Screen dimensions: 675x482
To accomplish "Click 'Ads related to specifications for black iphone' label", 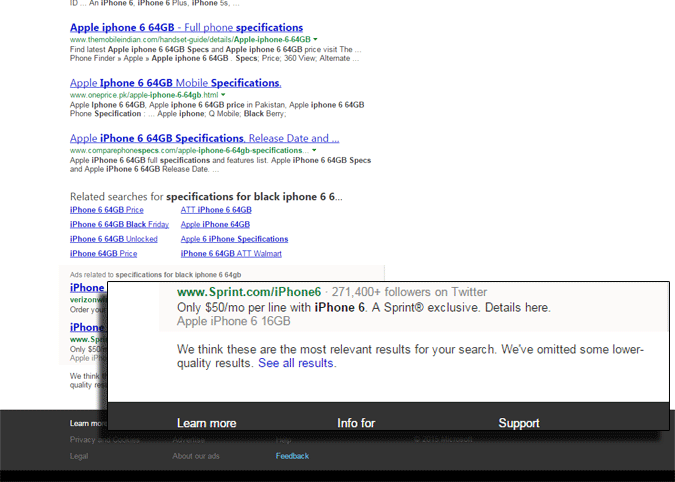I will tap(155, 275).
